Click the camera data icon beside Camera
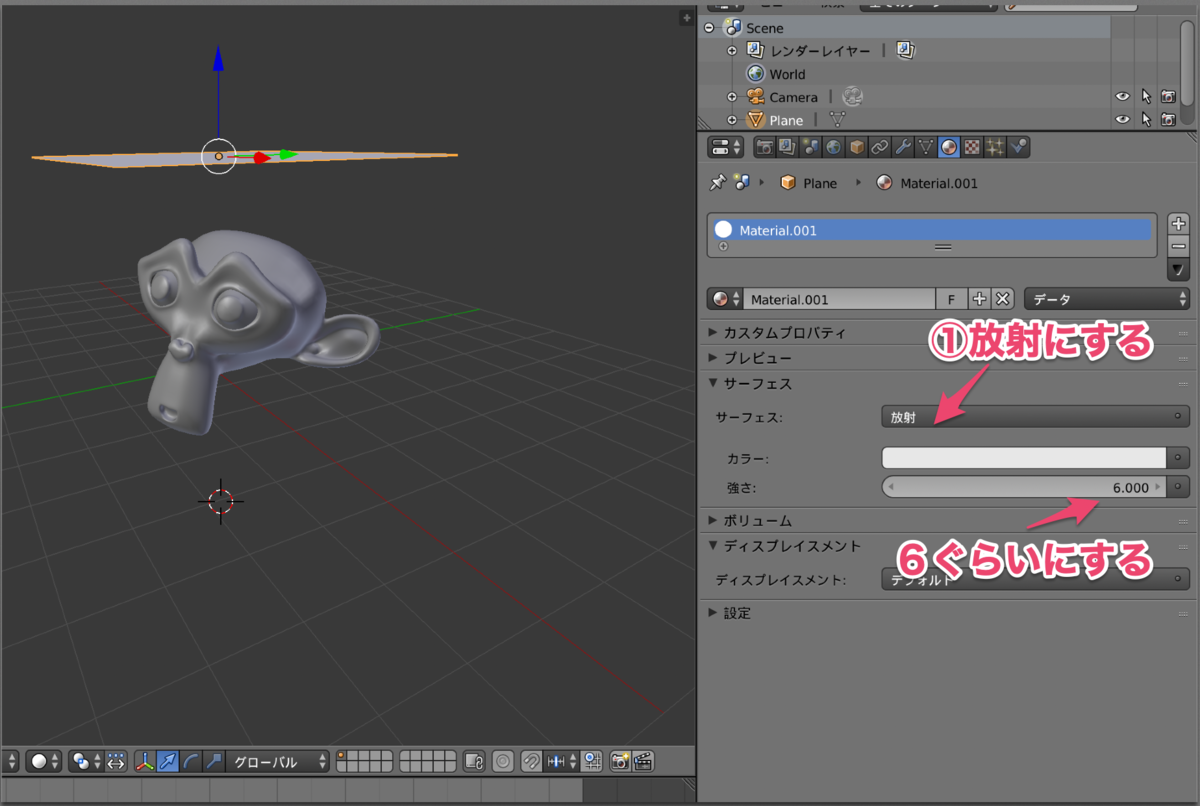The width and height of the screenshot is (1200, 806). 852,97
